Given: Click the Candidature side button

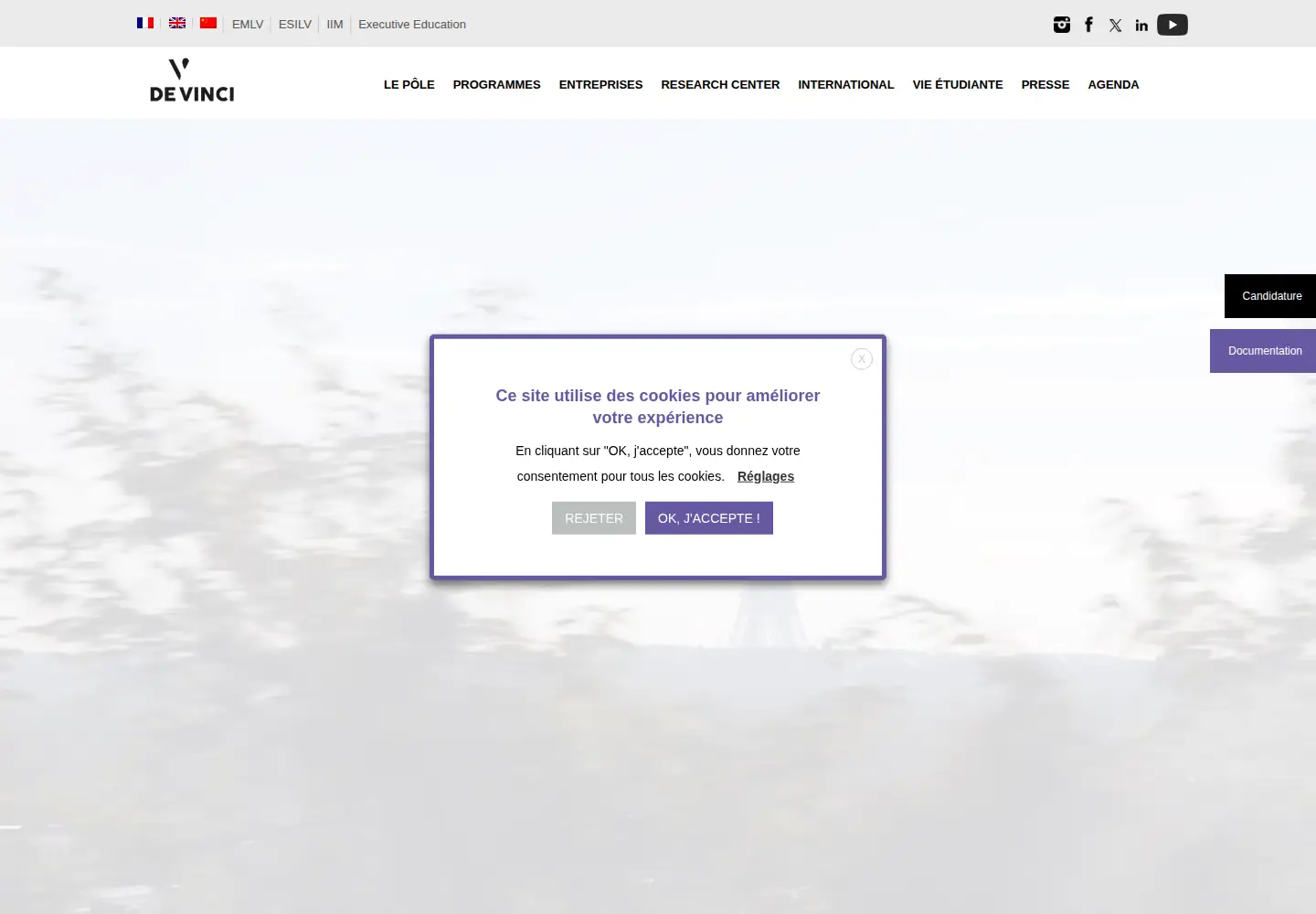Looking at the screenshot, I should (1270, 296).
